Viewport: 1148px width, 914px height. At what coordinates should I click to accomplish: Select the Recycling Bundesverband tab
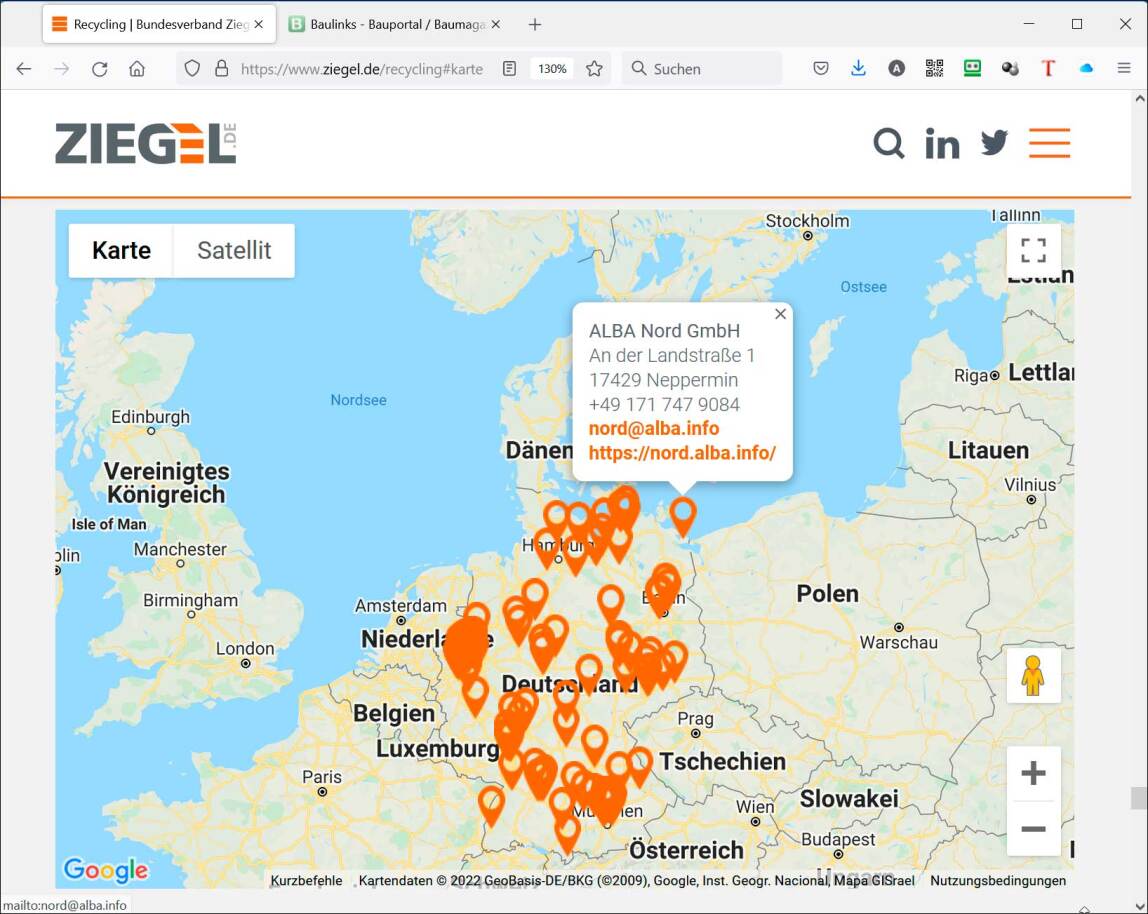coord(160,24)
